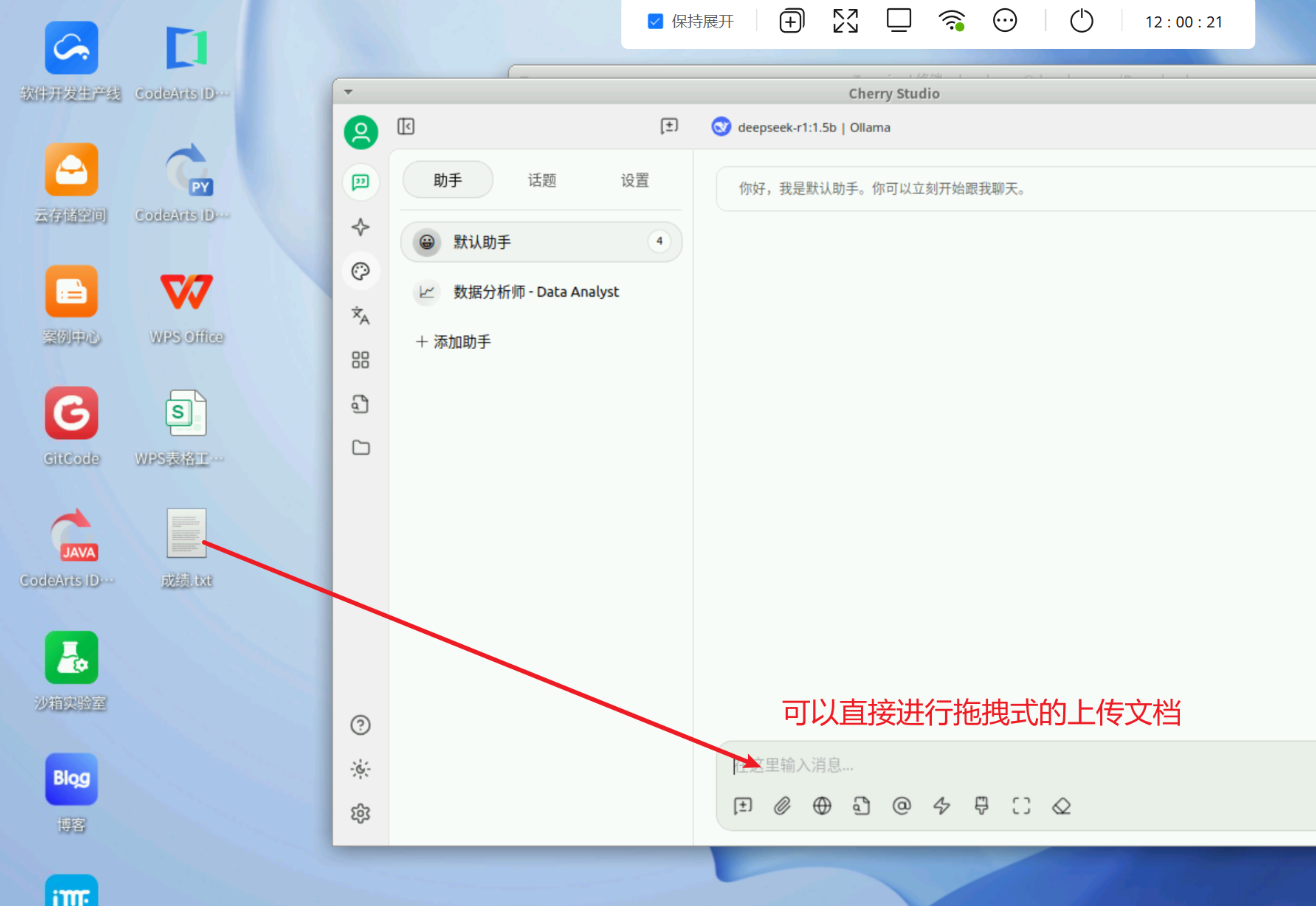1316x906 pixels.
Task: Select WPS Office desktop icon
Action: (186, 306)
